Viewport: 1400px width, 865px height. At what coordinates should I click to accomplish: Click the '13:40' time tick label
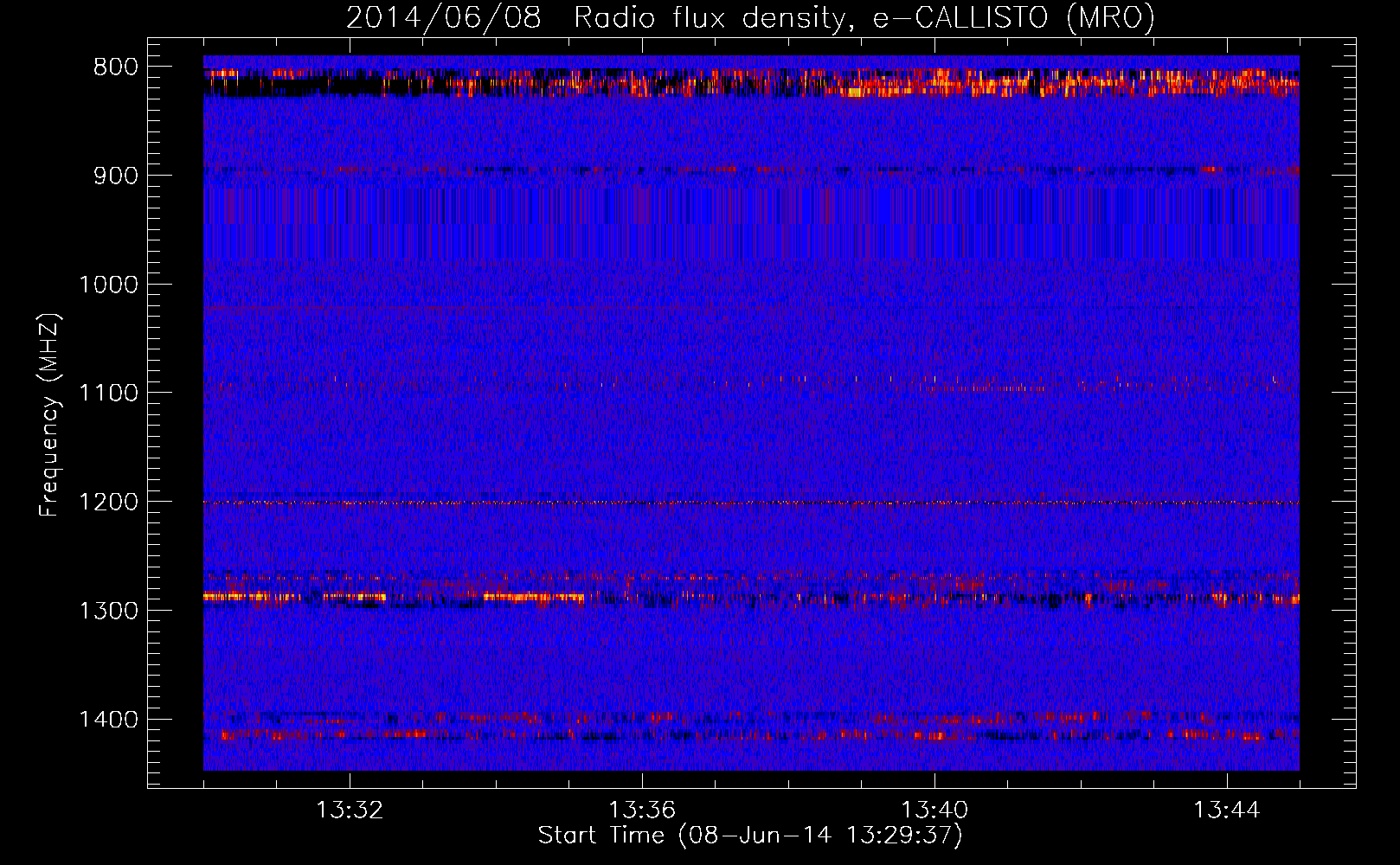point(934,811)
